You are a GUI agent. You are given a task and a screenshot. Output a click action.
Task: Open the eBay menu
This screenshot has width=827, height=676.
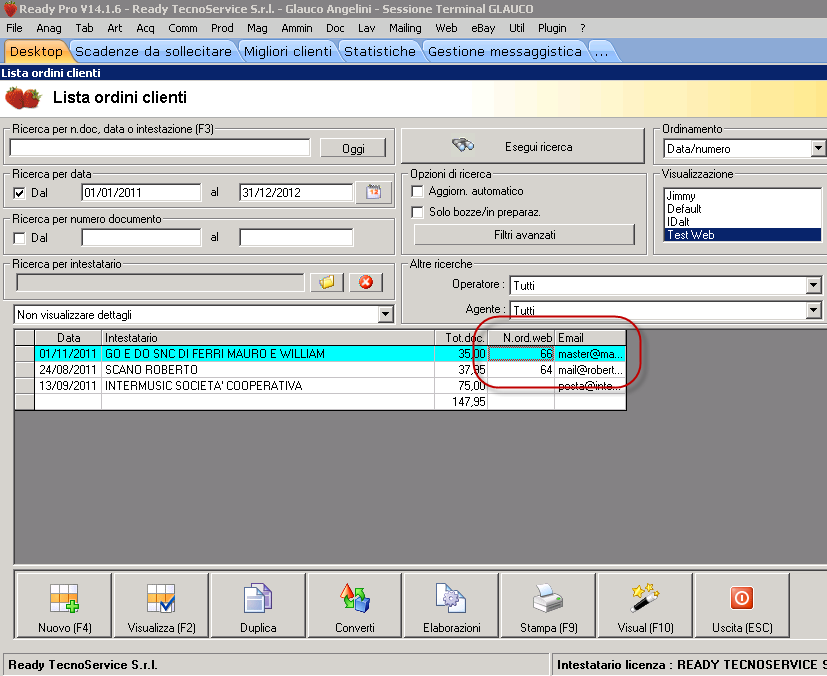(x=483, y=28)
